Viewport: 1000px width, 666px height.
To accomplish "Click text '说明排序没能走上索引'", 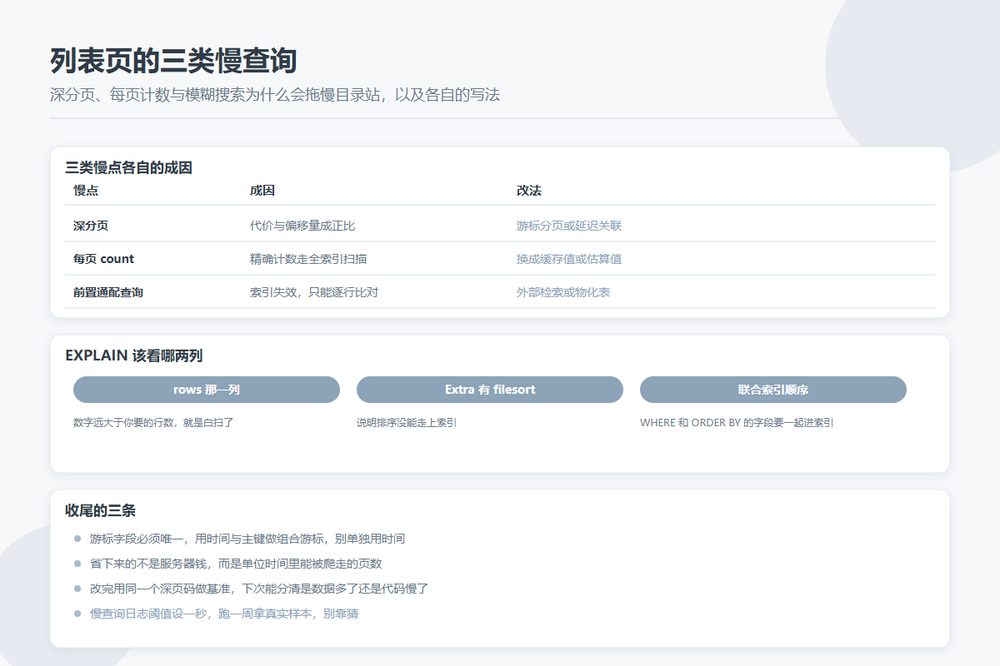I will [x=406, y=422].
